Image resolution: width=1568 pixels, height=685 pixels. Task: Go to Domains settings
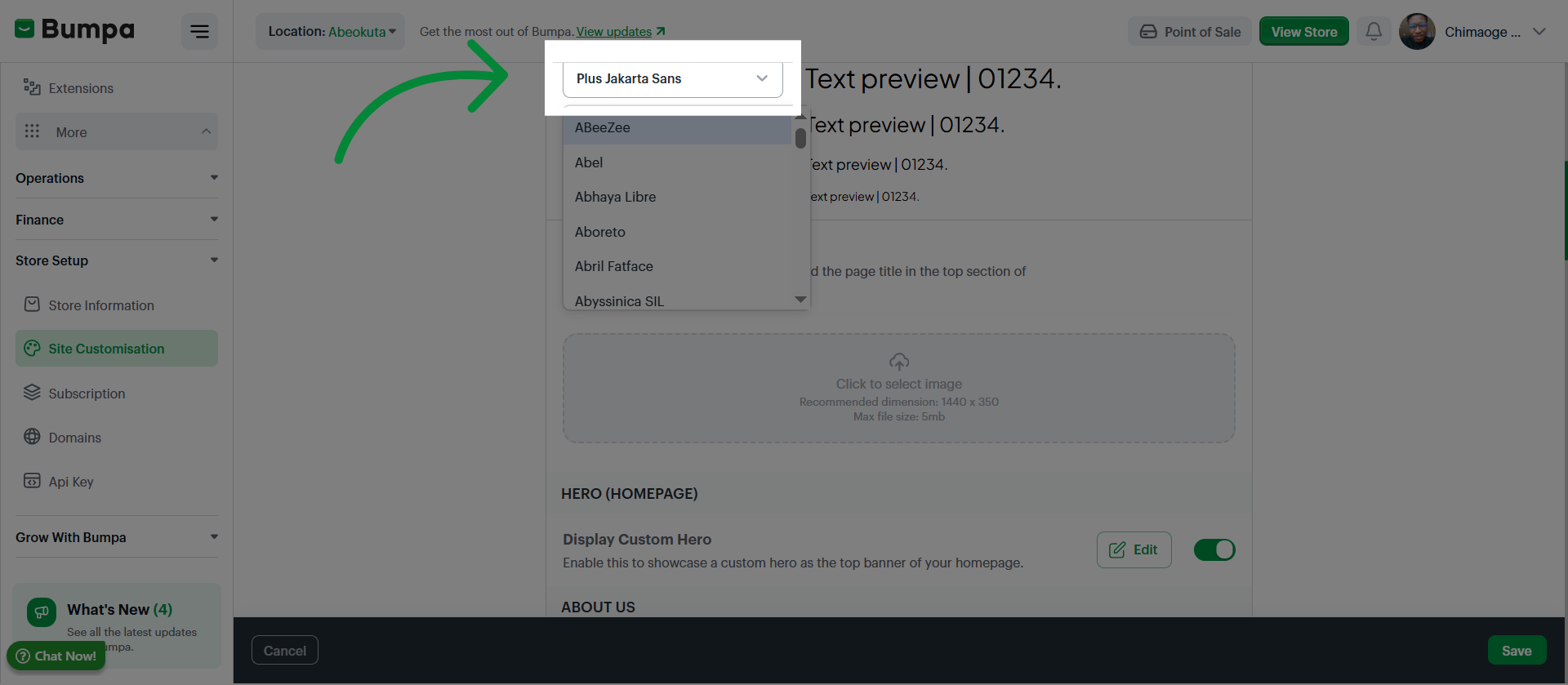(x=117, y=438)
